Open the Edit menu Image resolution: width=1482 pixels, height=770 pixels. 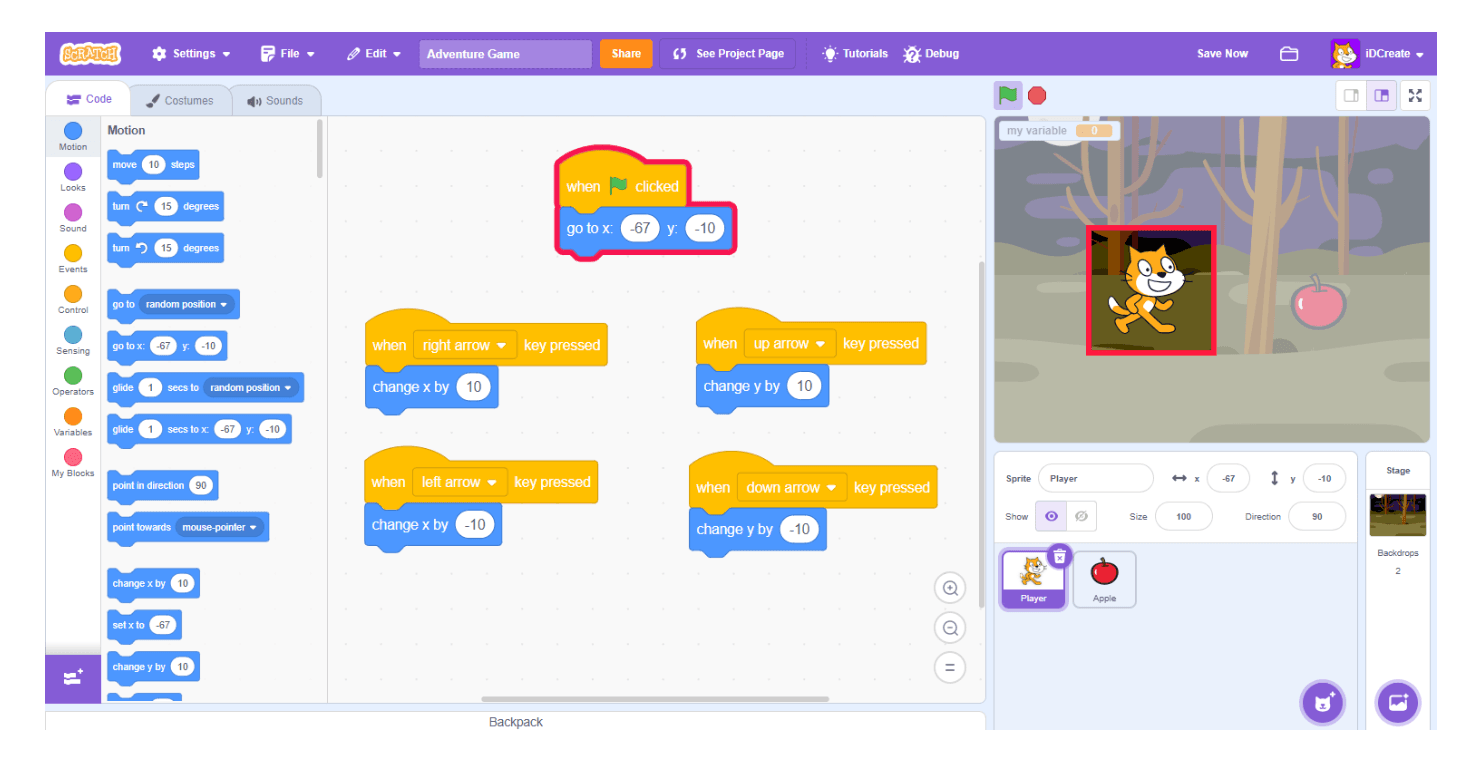374,54
